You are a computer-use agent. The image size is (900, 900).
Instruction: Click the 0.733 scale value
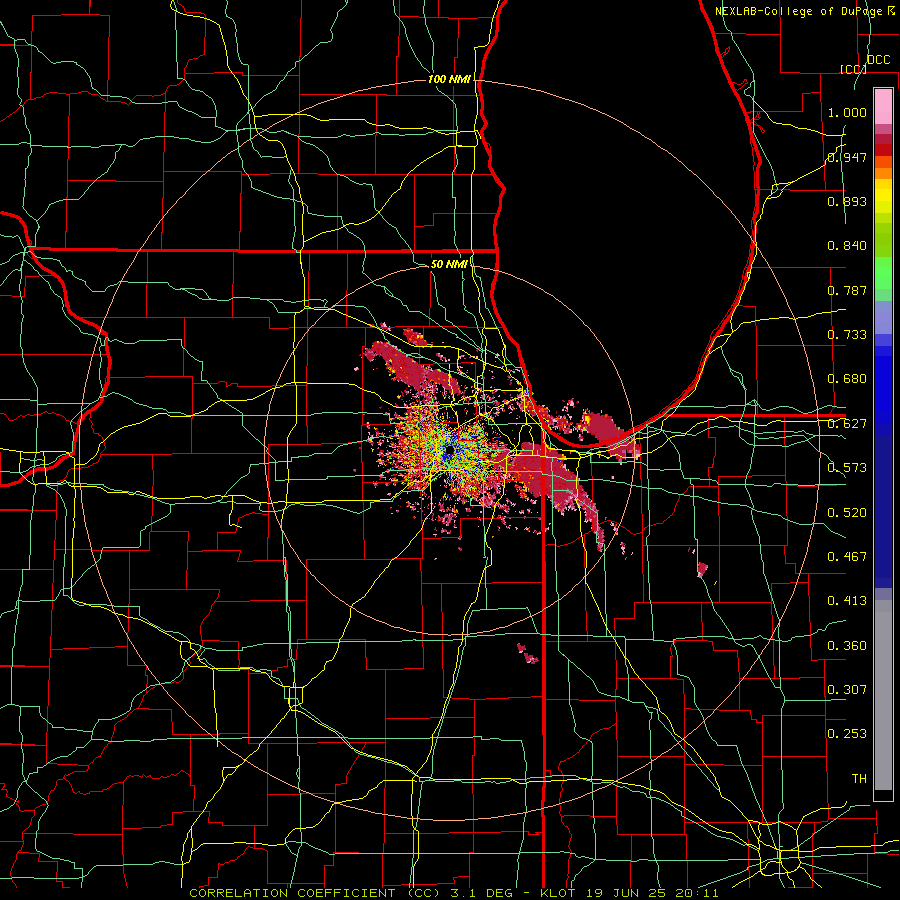(x=847, y=335)
